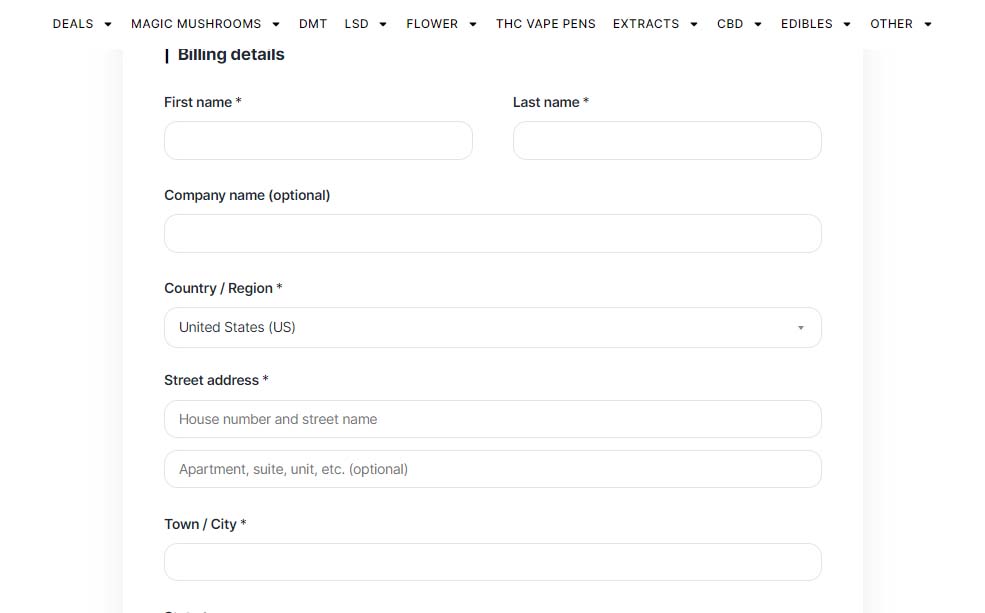Expand the LSD dropdown arrow
Image resolution: width=985 pixels, height=613 pixels.
click(x=383, y=24)
